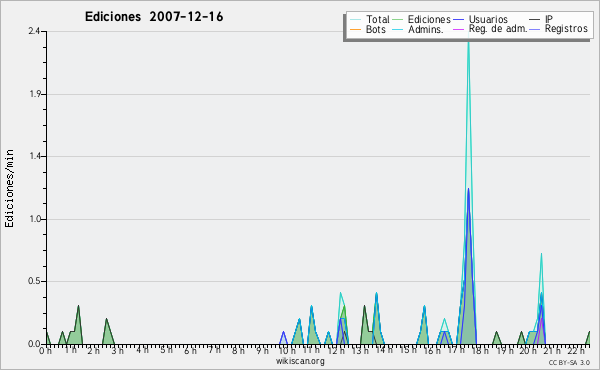Screen dimensions: 600x370
Task: Click the Usuarios blue legend line swatch
Action: pyautogui.click(x=458, y=20)
